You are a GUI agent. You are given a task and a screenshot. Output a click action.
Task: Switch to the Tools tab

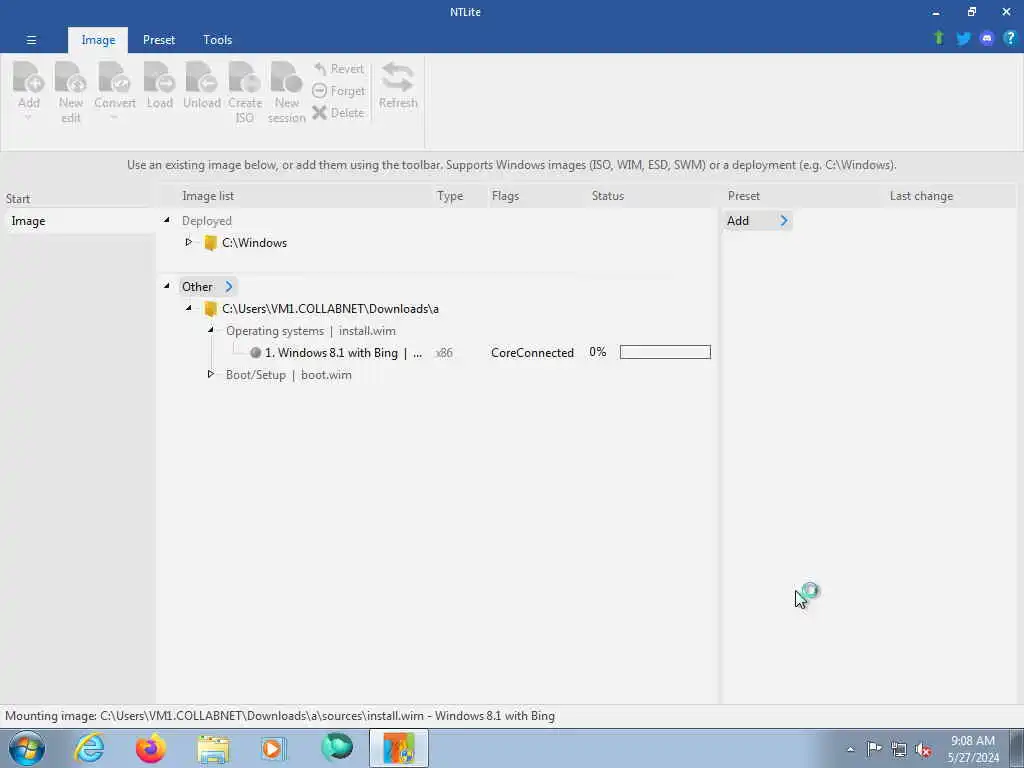pyautogui.click(x=217, y=40)
